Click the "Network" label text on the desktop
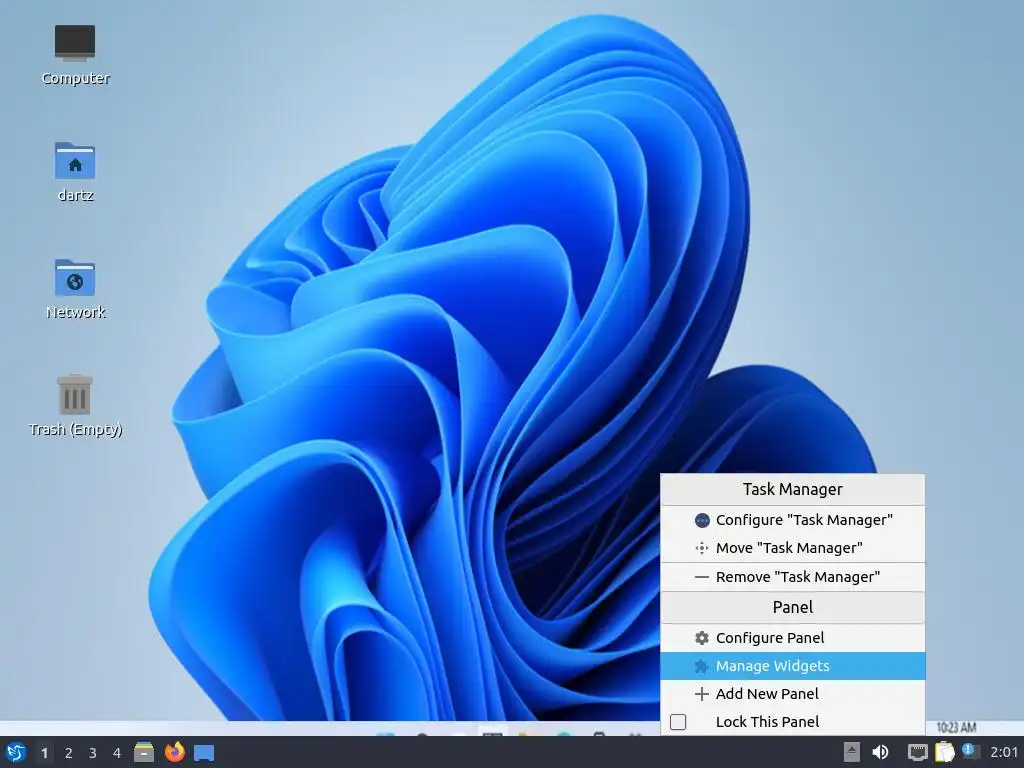This screenshot has height=768, width=1024. [76, 312]
